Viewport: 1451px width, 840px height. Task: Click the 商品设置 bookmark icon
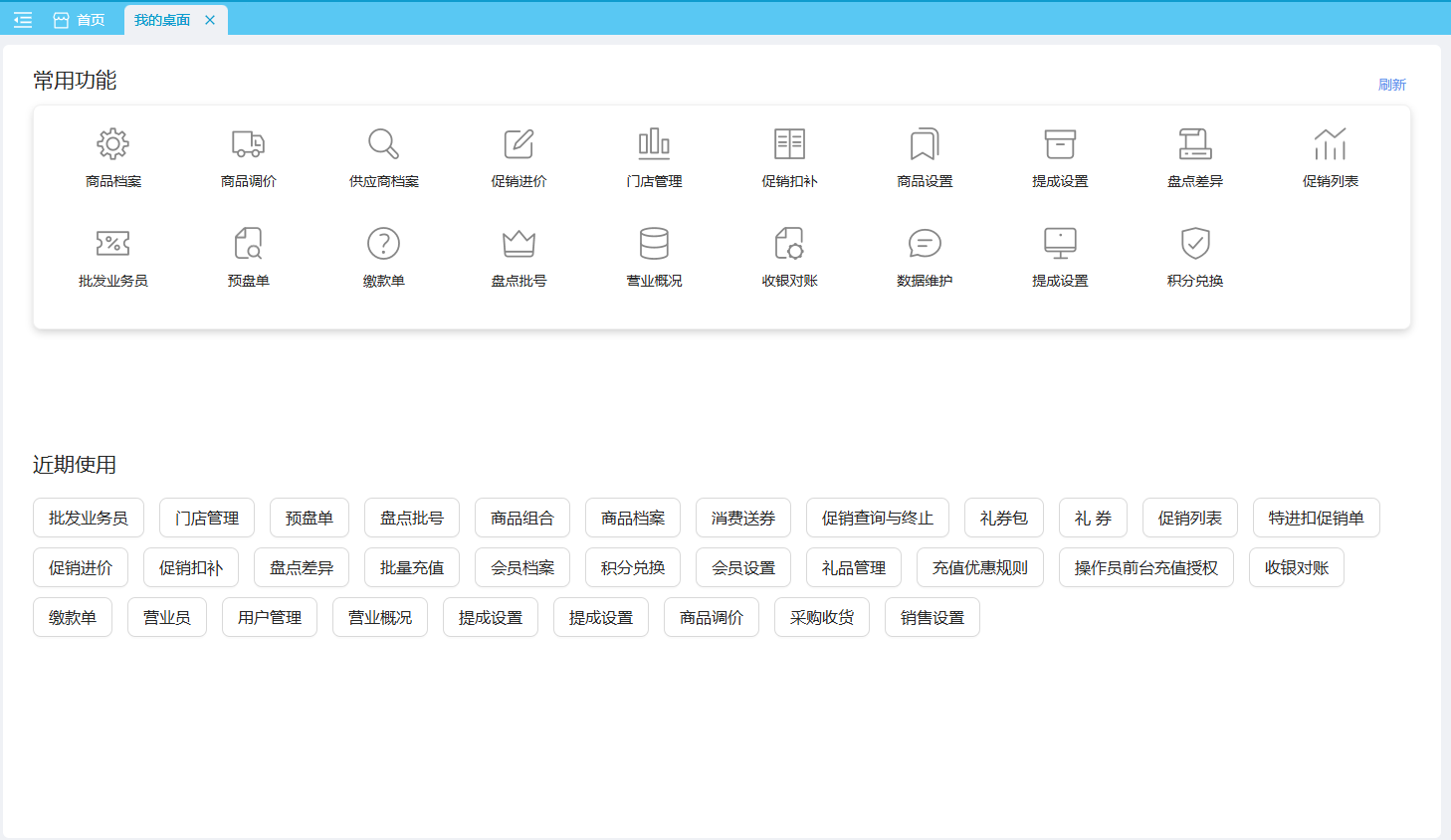pyautogui.click(x=925, y=144)
